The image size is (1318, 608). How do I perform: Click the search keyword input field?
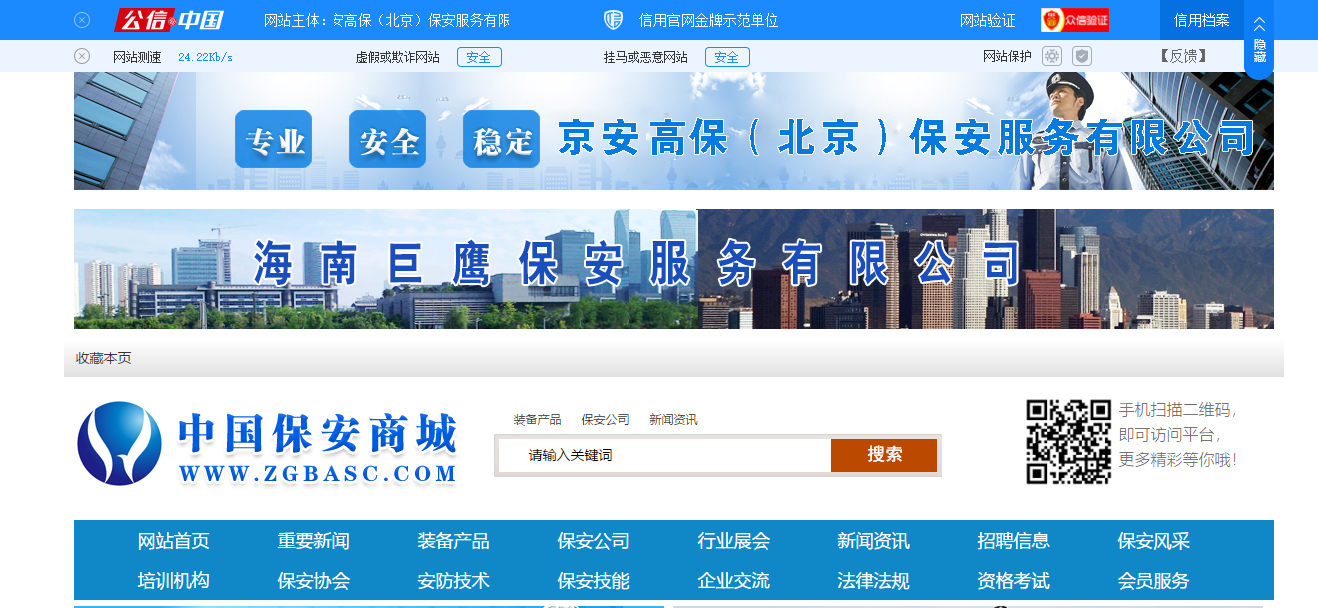click(660, 455)
